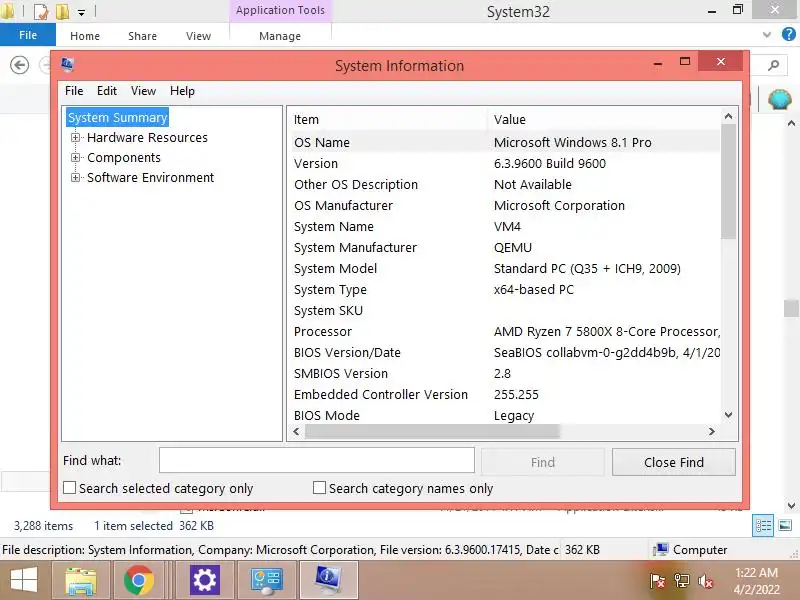800x600 pixels.
Task: Open System Information Help menu
Action: click(x=182, y=91)
